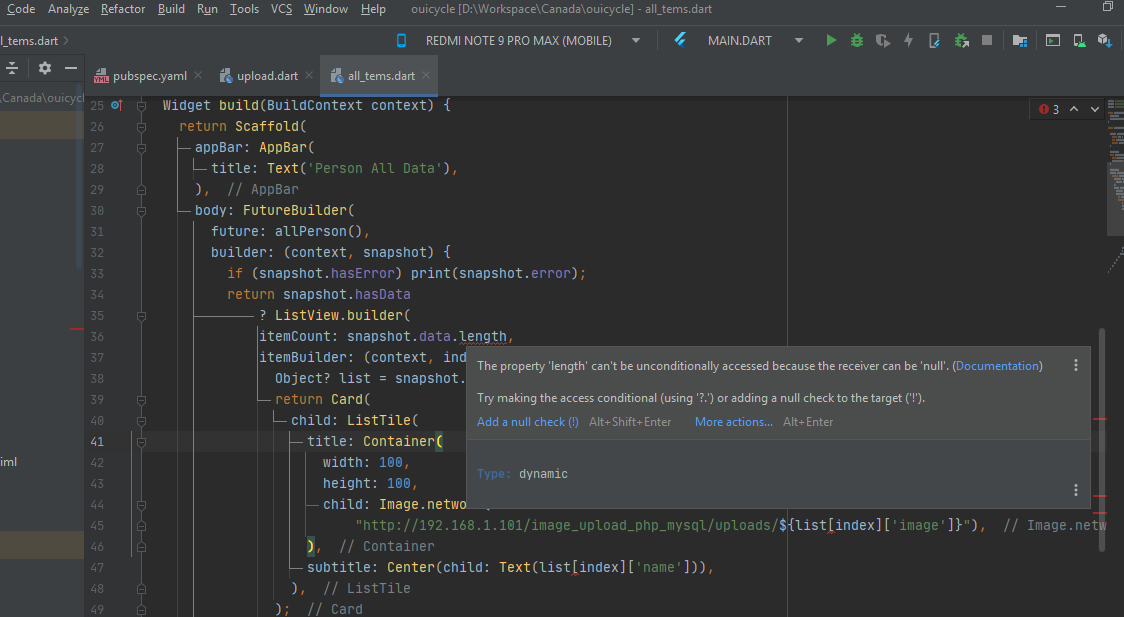This screenshot has width=1124, height=617.
Task: Close the pubspec.yaml tab
Action: coord(198,75)
